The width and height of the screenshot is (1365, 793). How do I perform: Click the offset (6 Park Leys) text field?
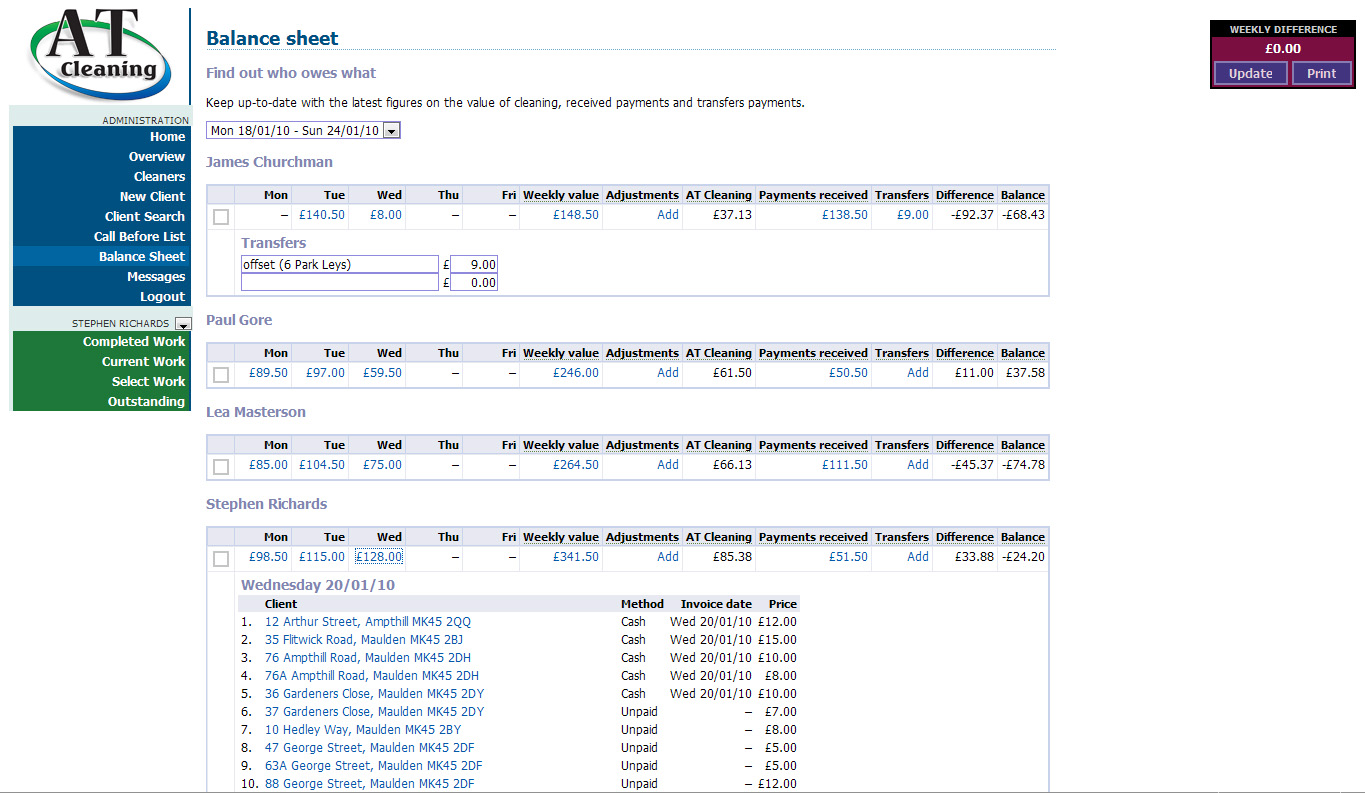point(339,265)
